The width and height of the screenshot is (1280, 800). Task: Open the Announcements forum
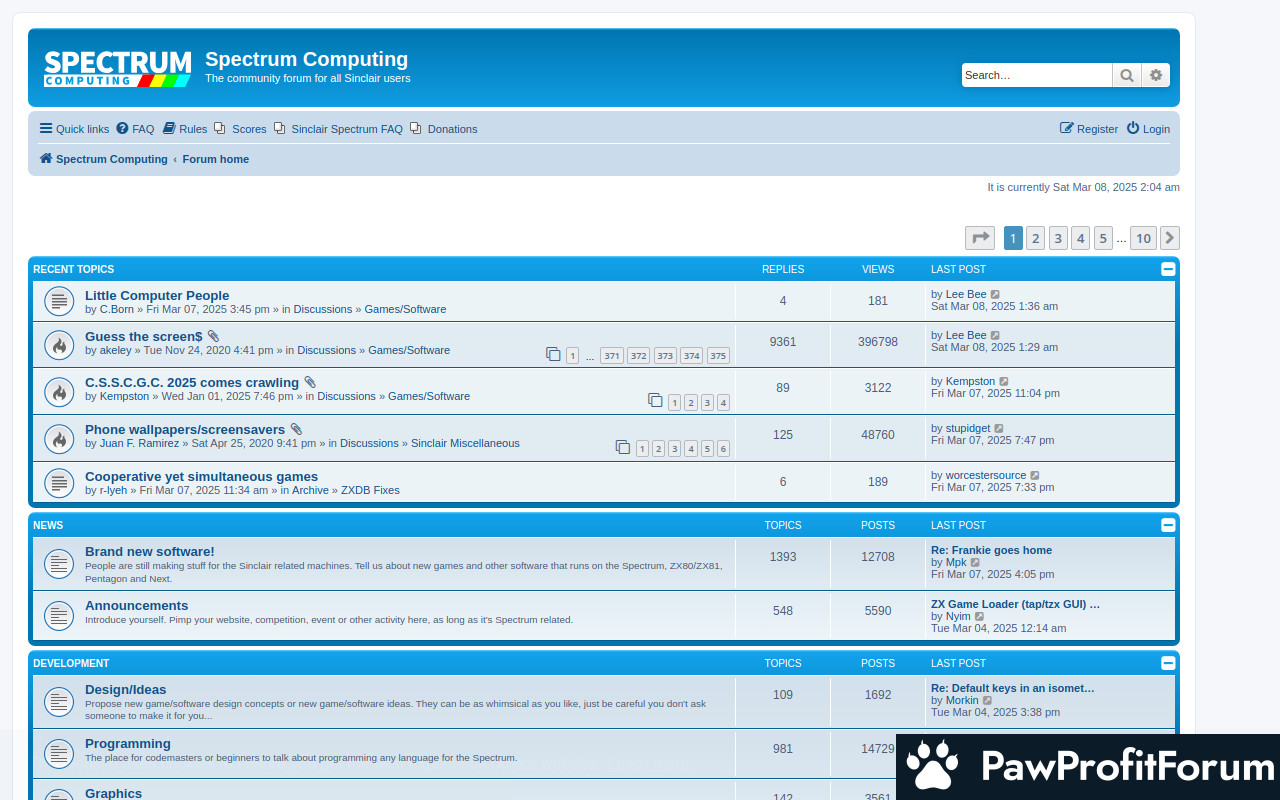136,605
